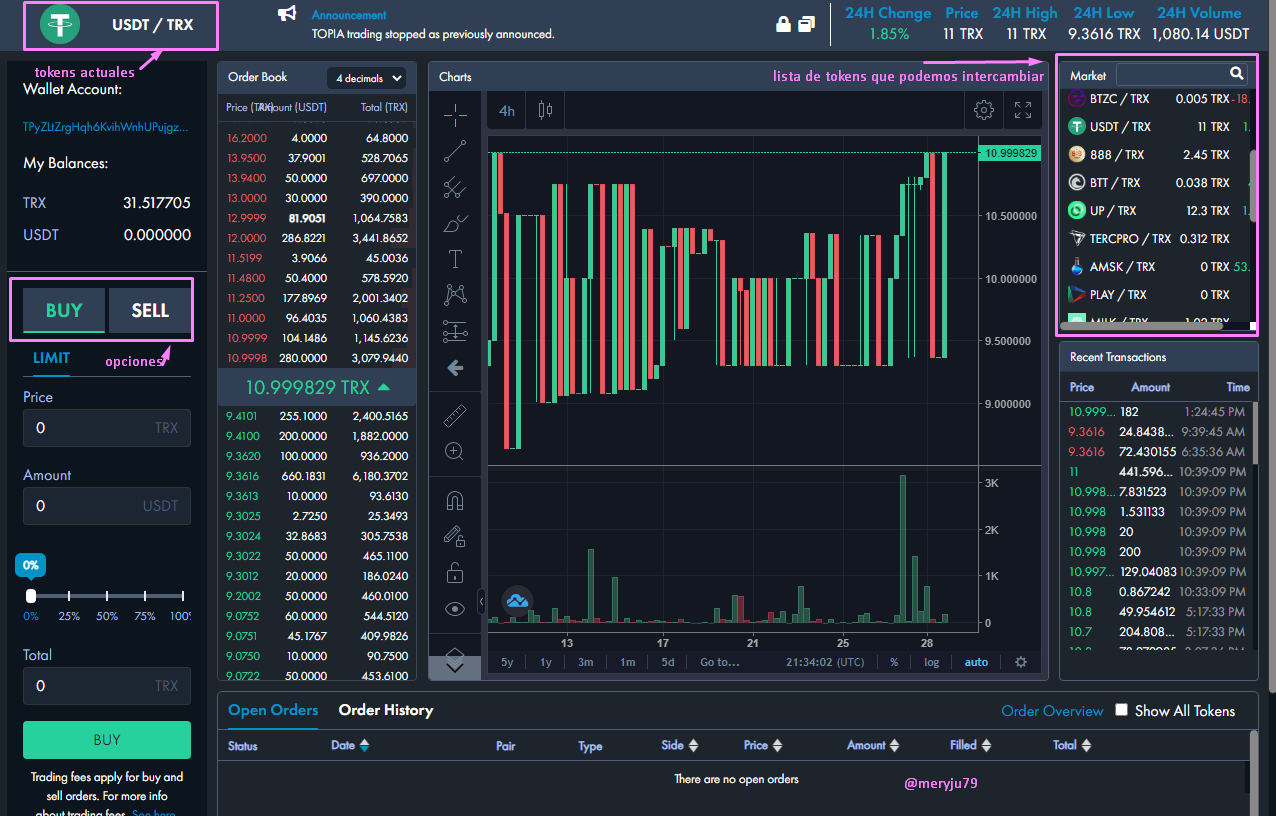
Task: Select the brush drawing tool
Action: 455,223
